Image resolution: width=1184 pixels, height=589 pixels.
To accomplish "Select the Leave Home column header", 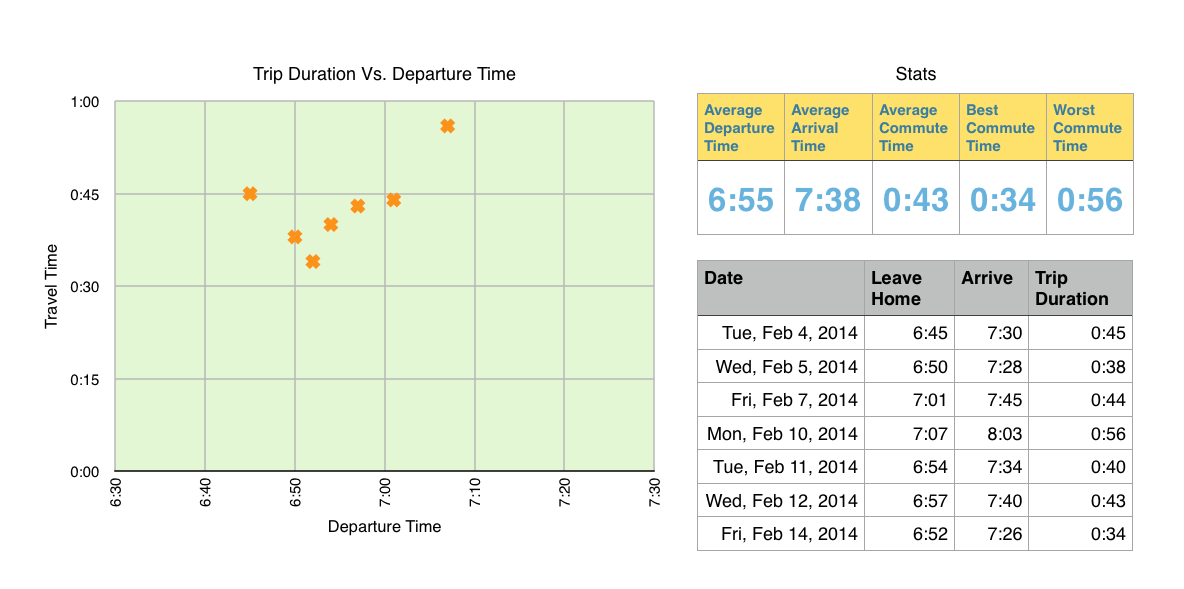I will tap(908, 288).
